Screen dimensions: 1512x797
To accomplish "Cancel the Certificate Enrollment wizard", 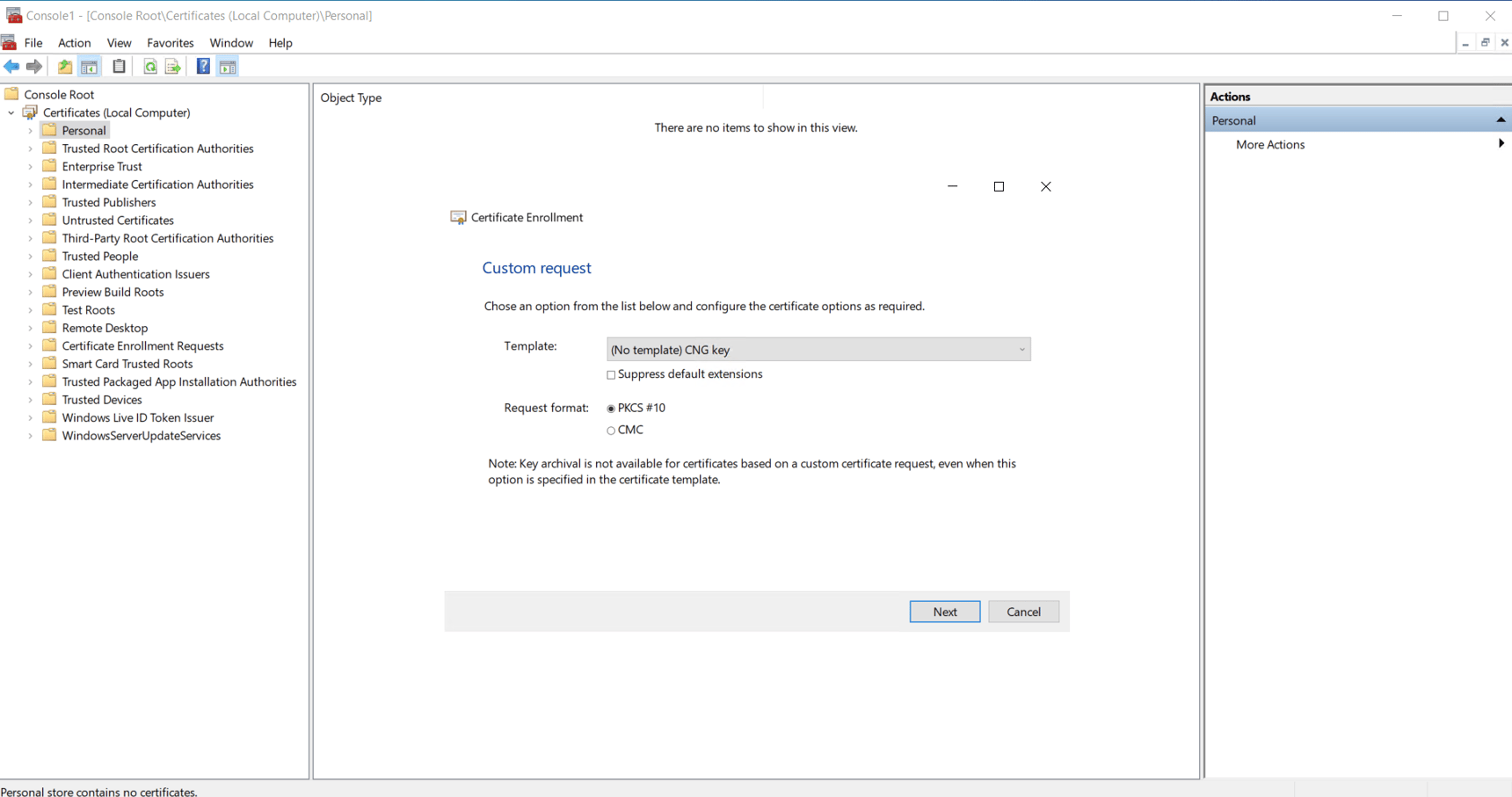I will tap(1023, 612).
